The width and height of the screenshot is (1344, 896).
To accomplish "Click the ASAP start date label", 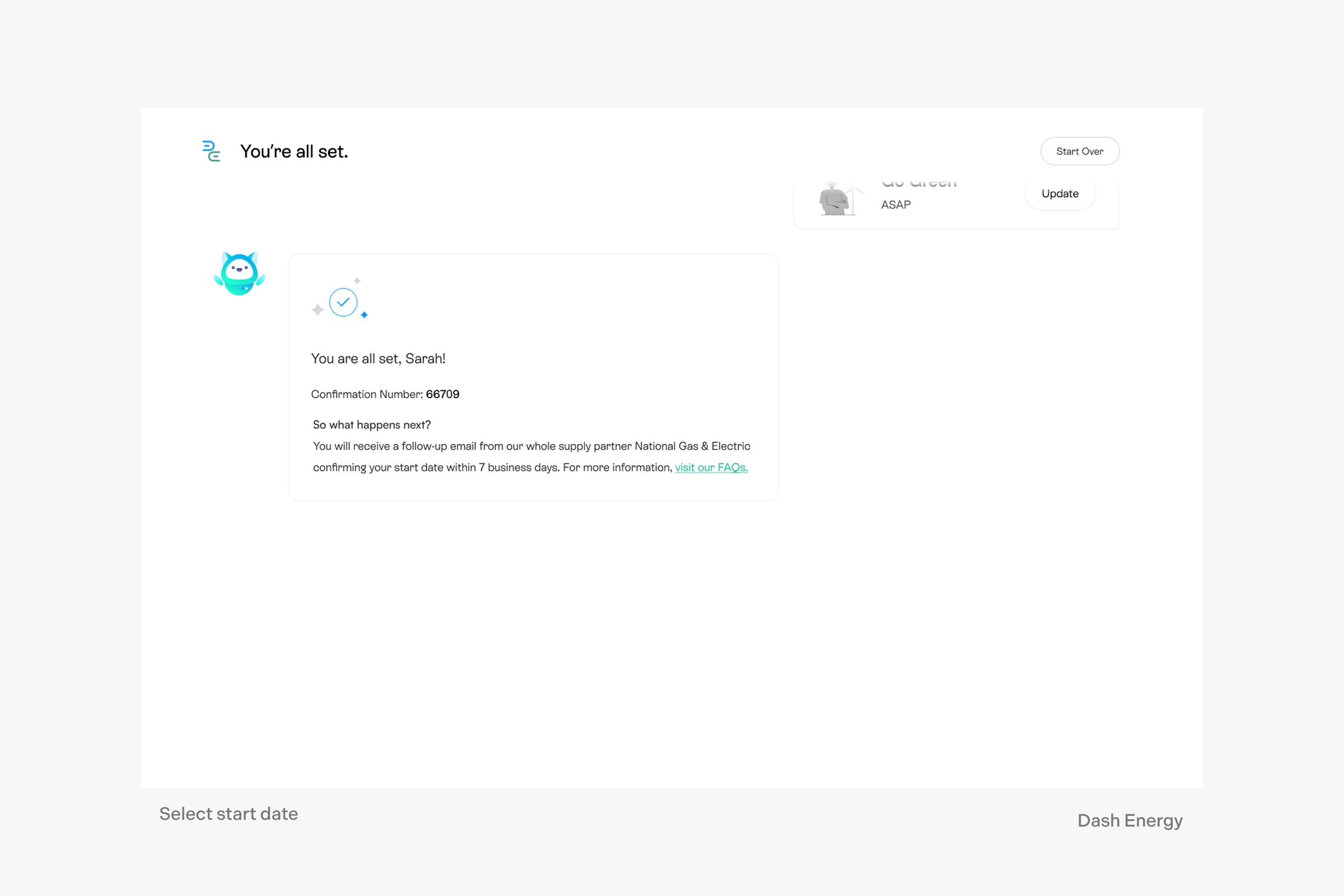I will pos(896,204).
